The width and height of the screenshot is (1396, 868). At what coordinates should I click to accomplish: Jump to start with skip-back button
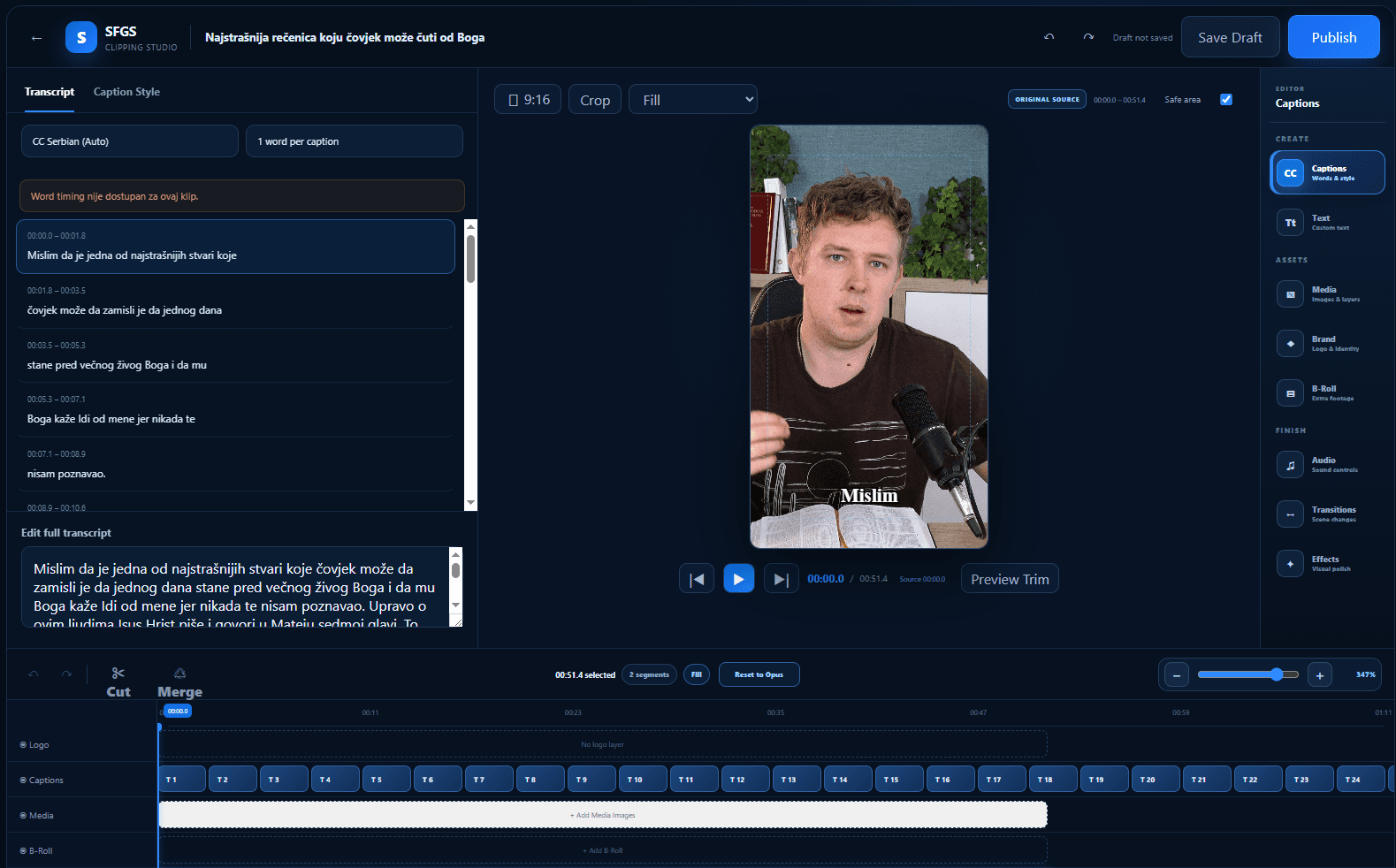pyautogui.click(x=697, y=579)
